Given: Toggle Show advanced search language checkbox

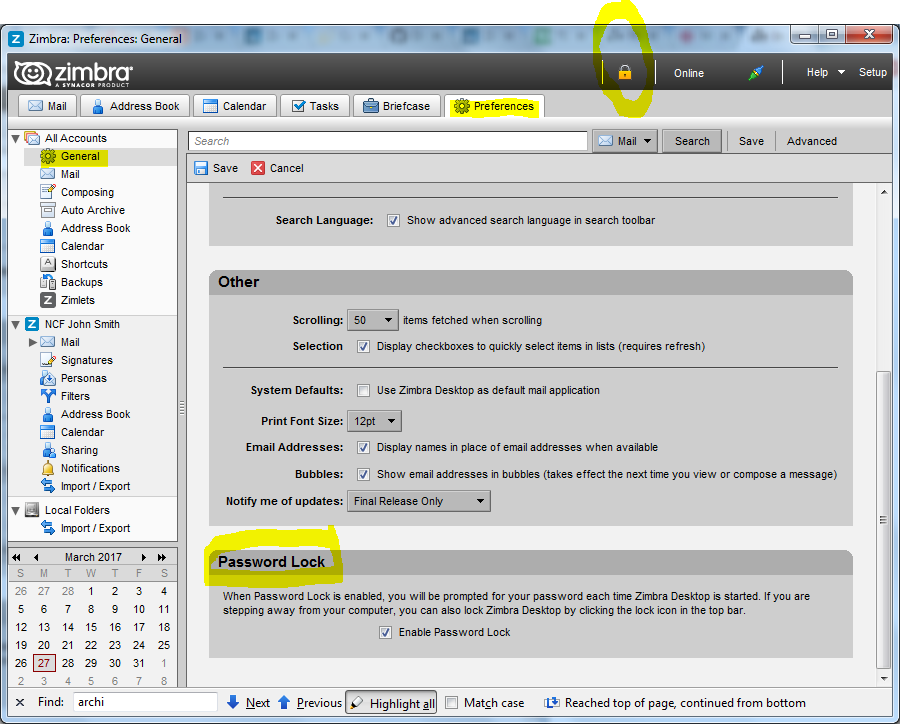Looking at the screenshot, I should tap(393, 220).
